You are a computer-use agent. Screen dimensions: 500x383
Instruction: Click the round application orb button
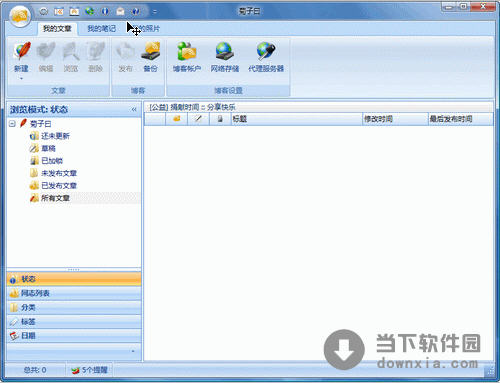pos(20,16)
